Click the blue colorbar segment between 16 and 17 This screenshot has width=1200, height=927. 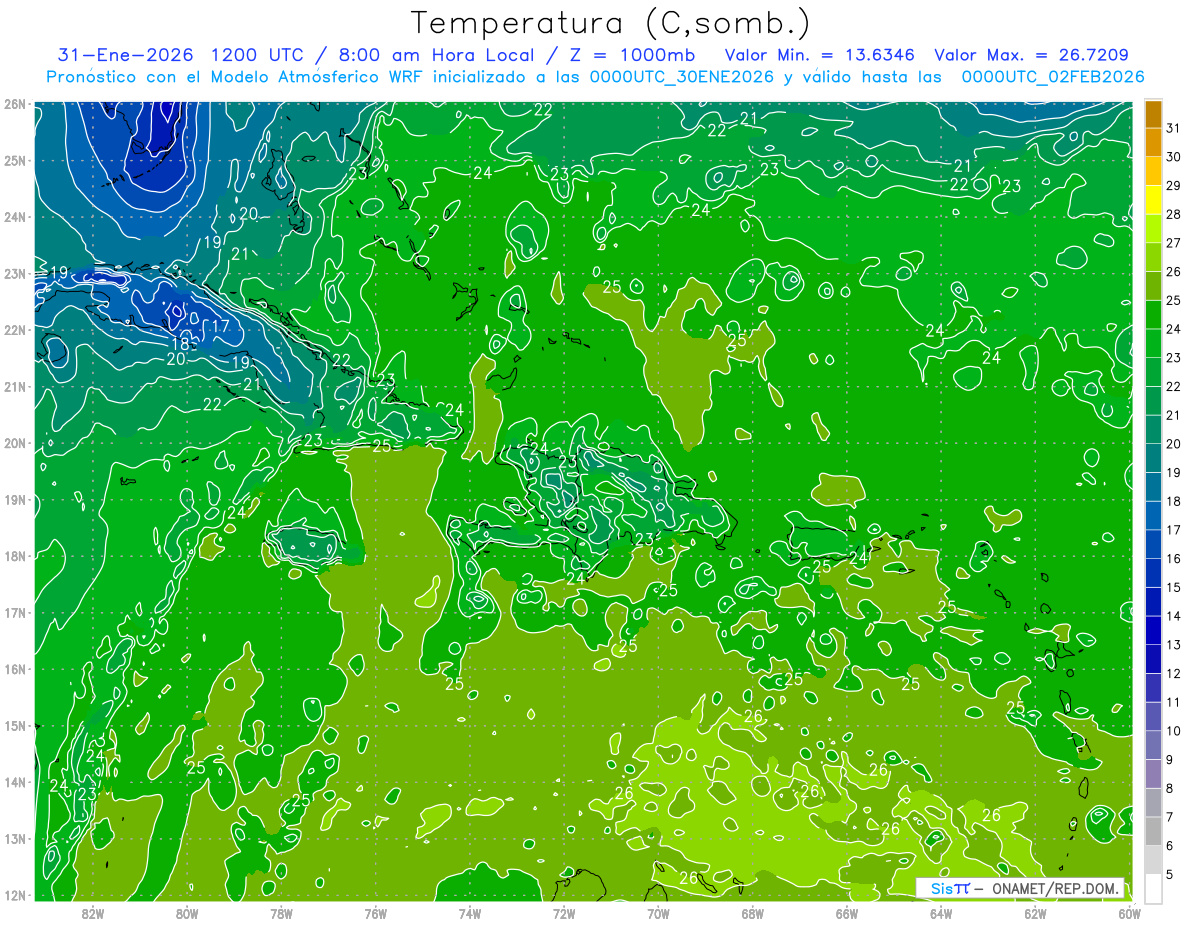click(x=1153, y=544)
